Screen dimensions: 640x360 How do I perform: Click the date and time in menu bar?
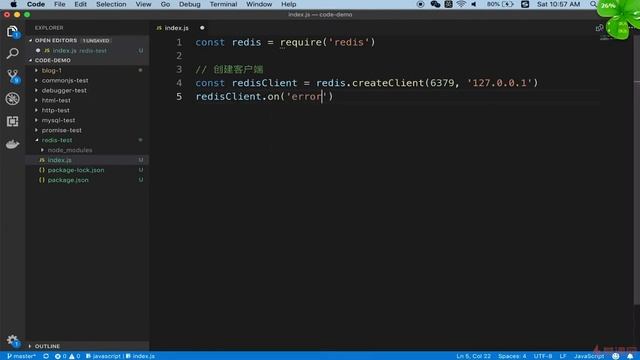pos(558,4)
